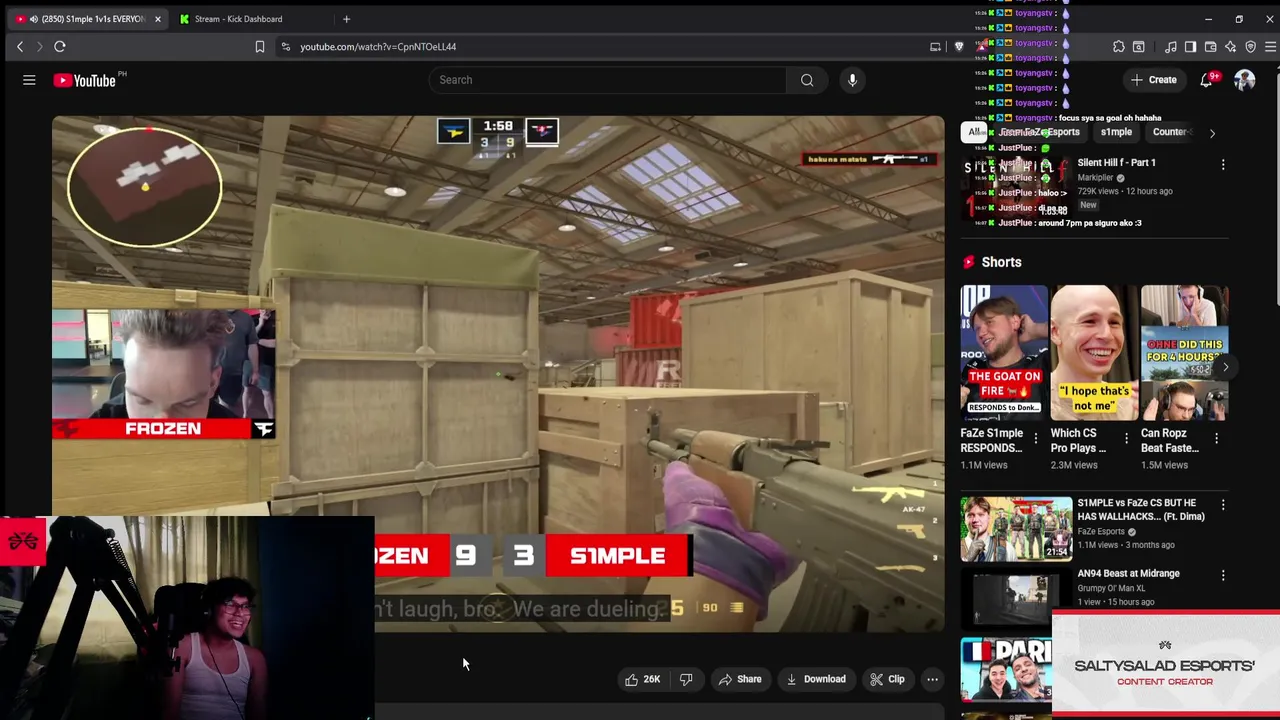1280x720 pixels.
Task: Open S1MPLE vs FaZe CS video thumbnail
Action: 1016,528
